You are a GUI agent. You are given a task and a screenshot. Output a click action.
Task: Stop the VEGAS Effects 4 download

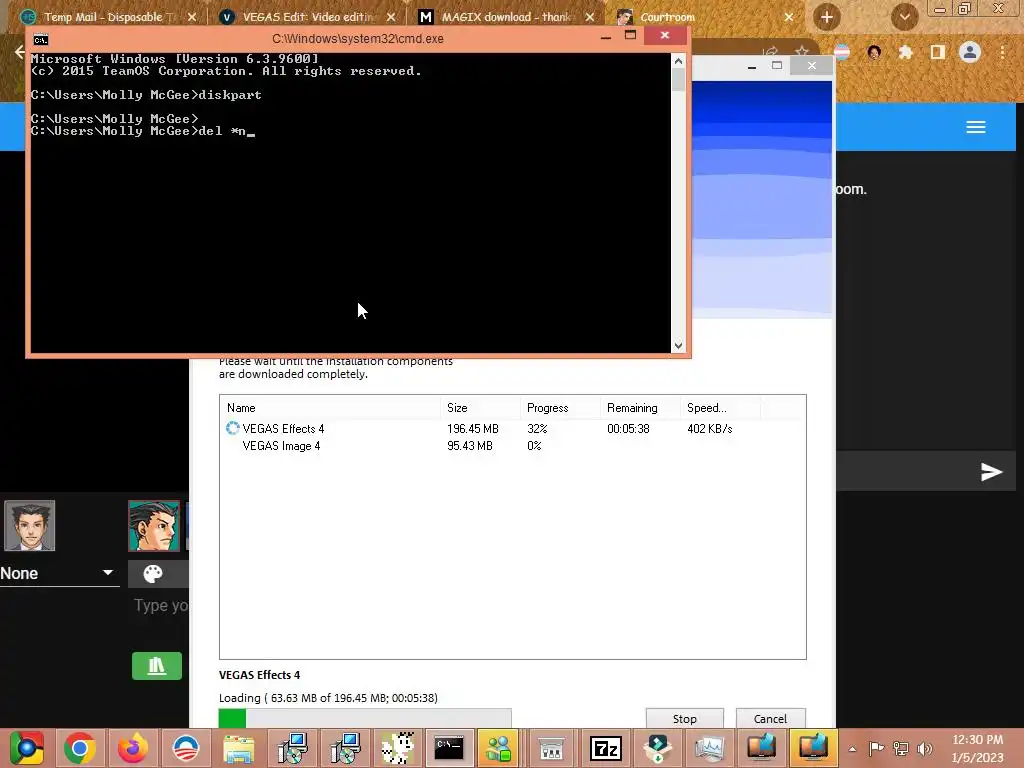684,718
